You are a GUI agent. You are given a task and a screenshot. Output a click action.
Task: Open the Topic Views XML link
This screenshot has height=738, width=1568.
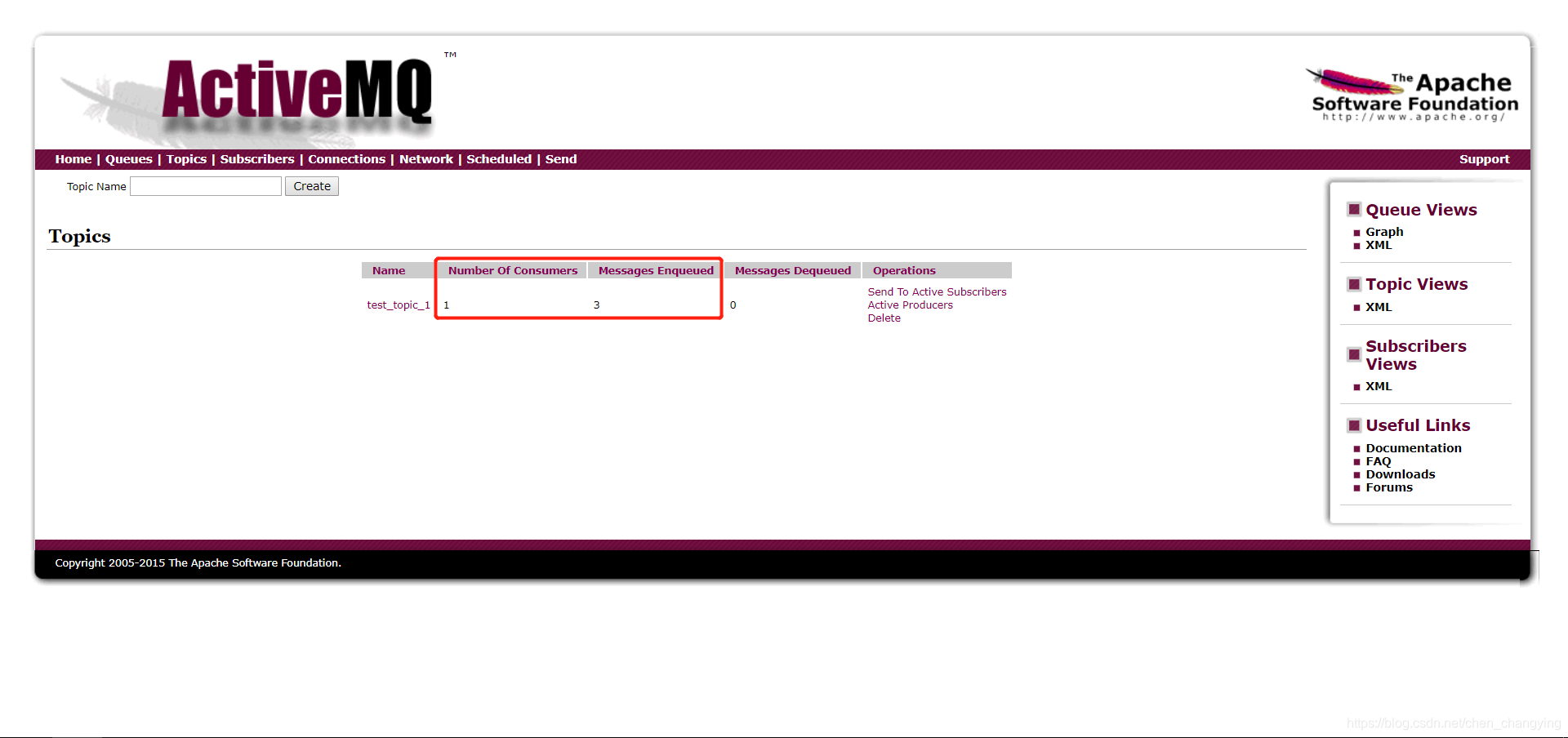pyautogui.click(x=1379, y=307)
